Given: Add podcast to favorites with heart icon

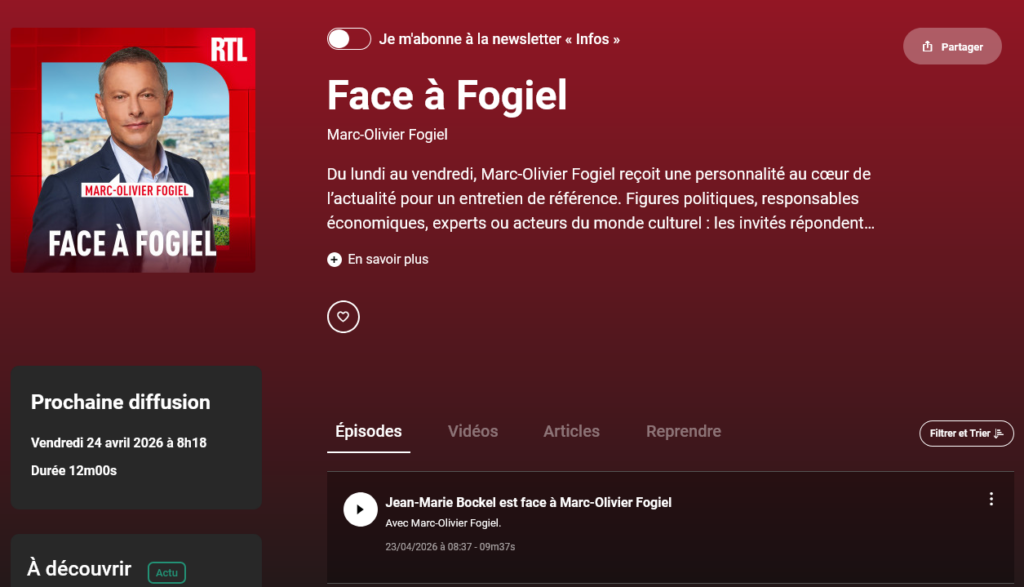Looking at the screenshot, I should point(343,317).
